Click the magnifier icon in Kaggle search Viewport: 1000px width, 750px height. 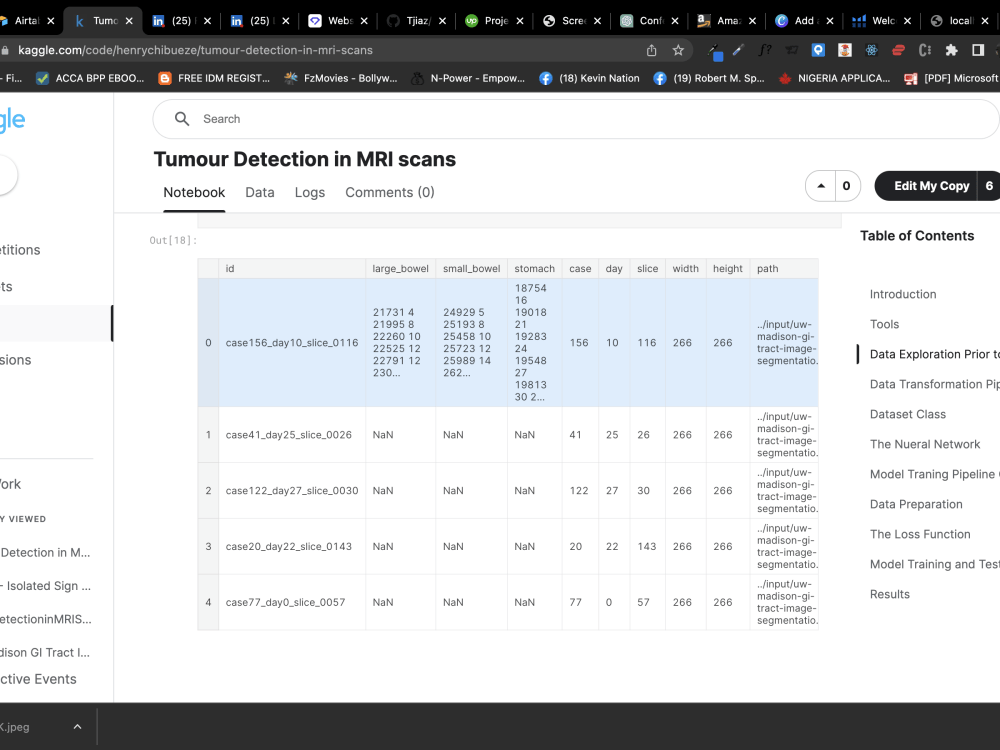click(x=182, y=119)
